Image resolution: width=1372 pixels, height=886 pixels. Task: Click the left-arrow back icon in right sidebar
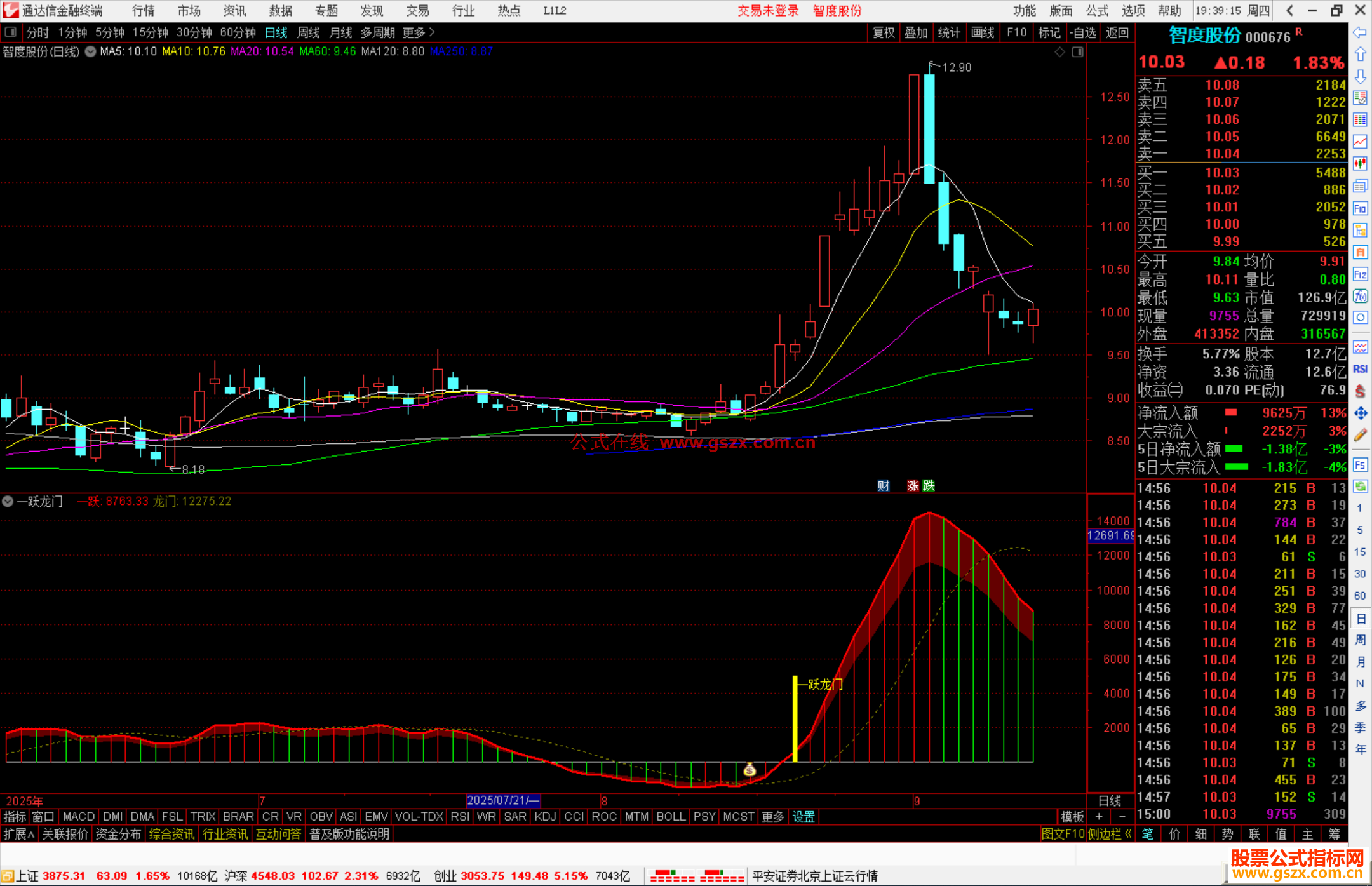pyautogui.click(x=1360, y=32)
